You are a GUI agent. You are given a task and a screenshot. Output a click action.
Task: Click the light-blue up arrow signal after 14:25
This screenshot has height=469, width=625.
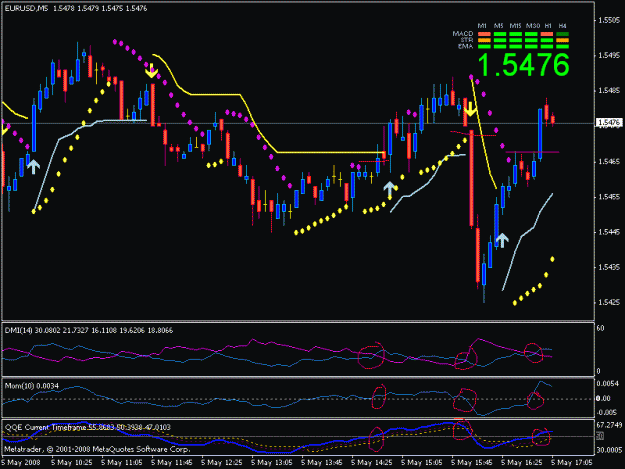point(389,189)
